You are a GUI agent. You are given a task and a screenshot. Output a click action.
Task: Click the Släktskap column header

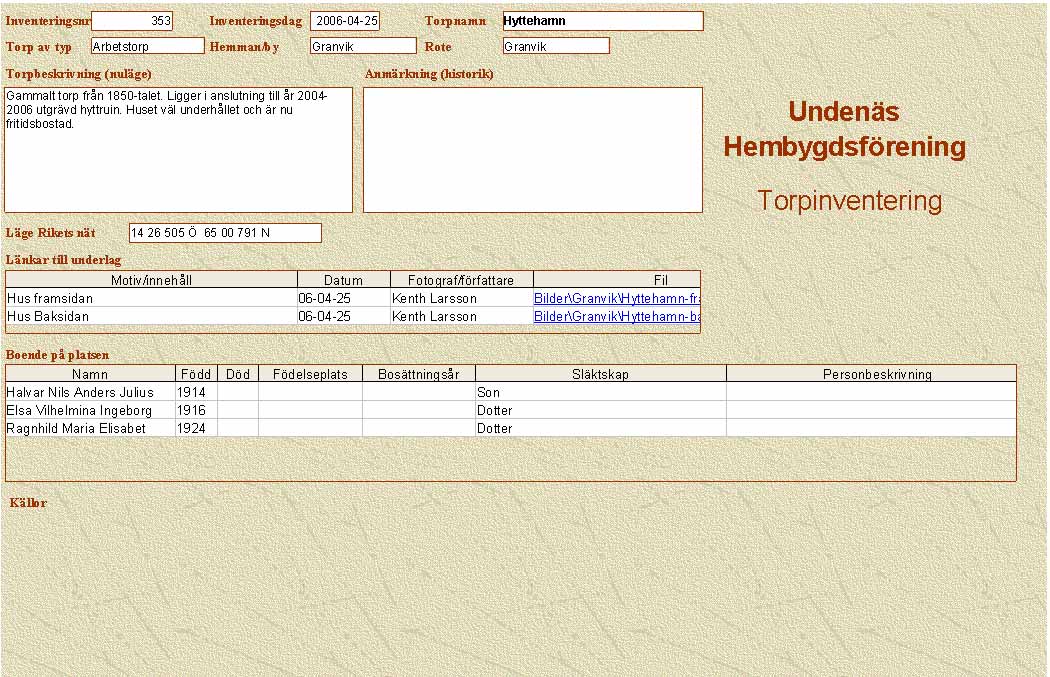click(600, 374)
